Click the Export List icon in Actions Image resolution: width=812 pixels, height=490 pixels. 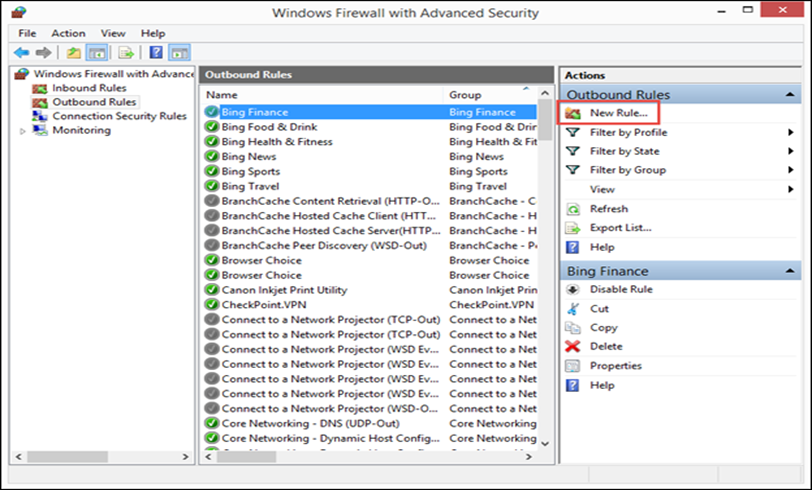(x=573, y=228)
